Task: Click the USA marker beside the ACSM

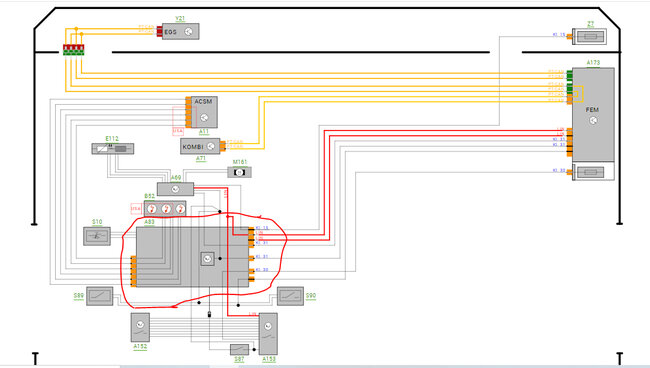Action: coord(177,131)
